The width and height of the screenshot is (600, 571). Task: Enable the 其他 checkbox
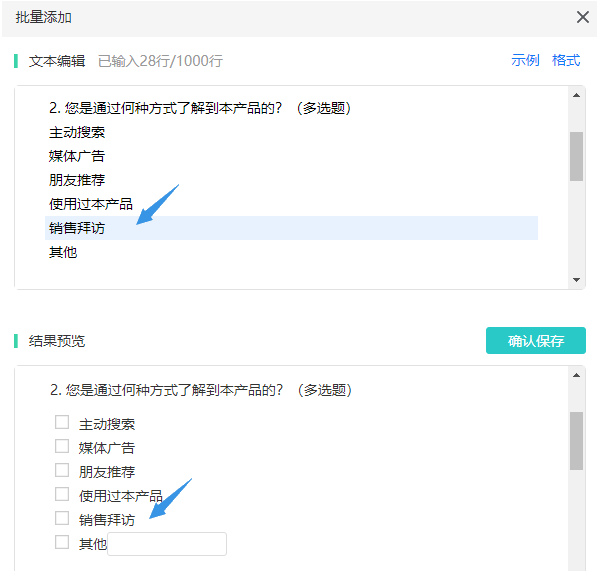[x=62, y=542]
